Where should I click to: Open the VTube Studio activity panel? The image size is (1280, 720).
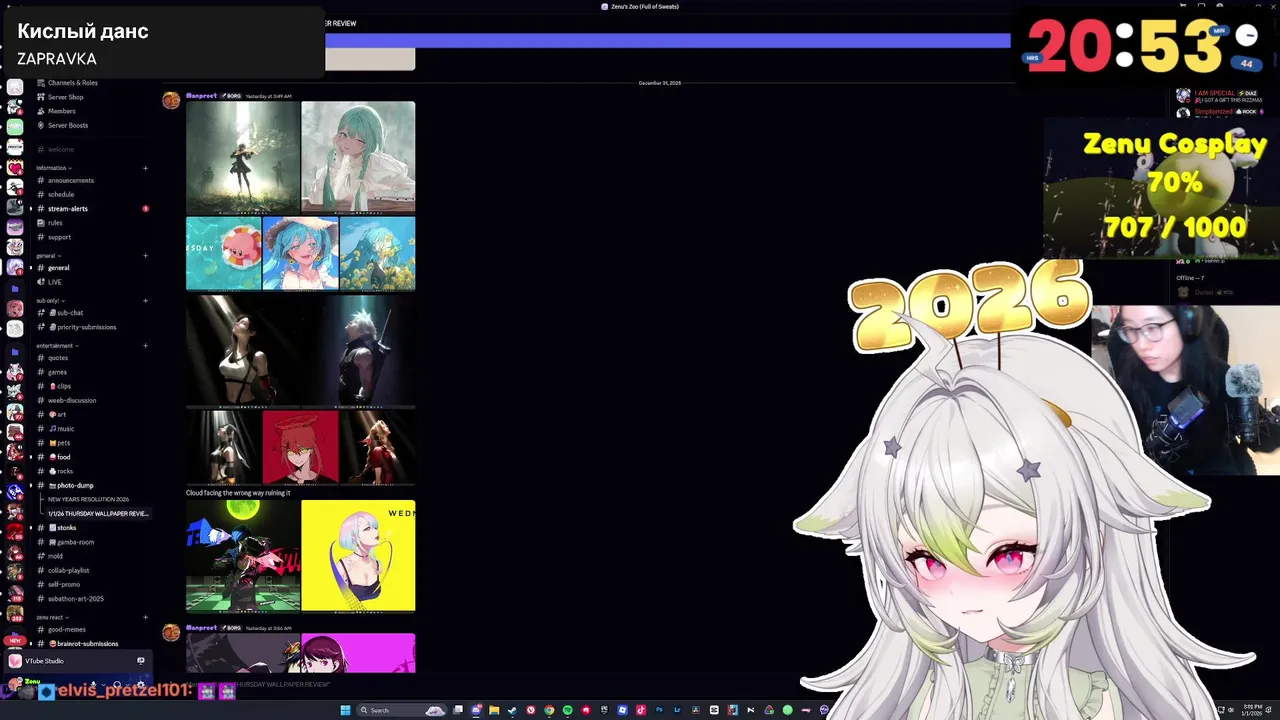76,661
